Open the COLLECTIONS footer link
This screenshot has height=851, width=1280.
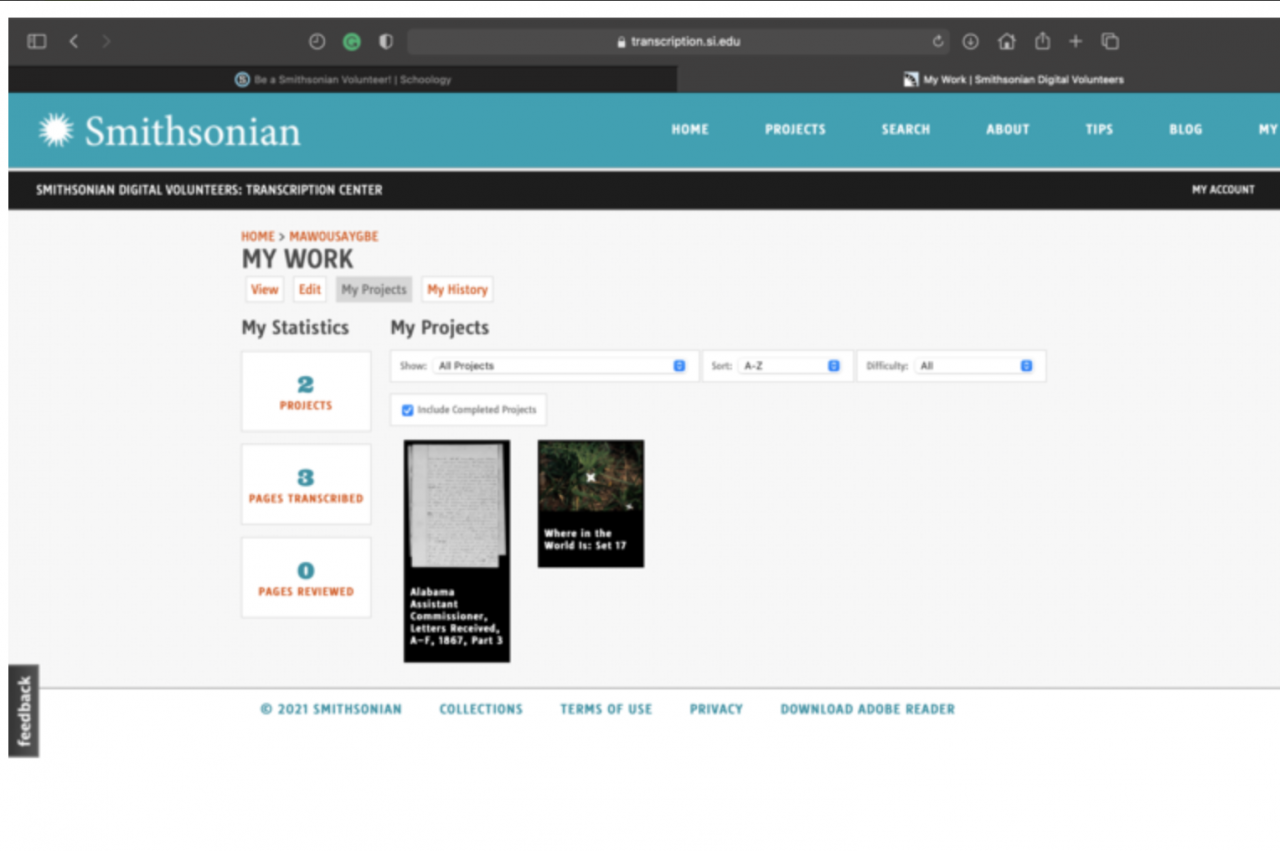[x=481, y=709]
